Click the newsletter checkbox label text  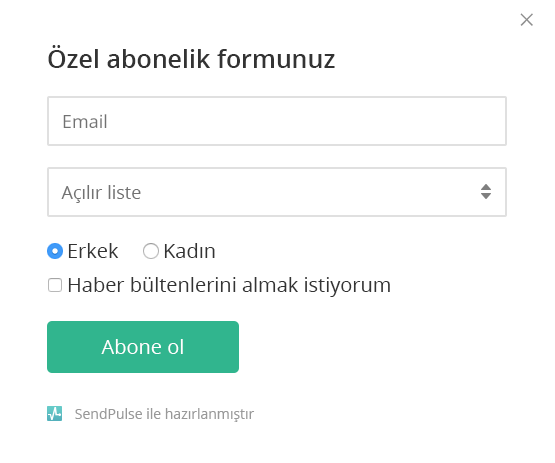229,285
